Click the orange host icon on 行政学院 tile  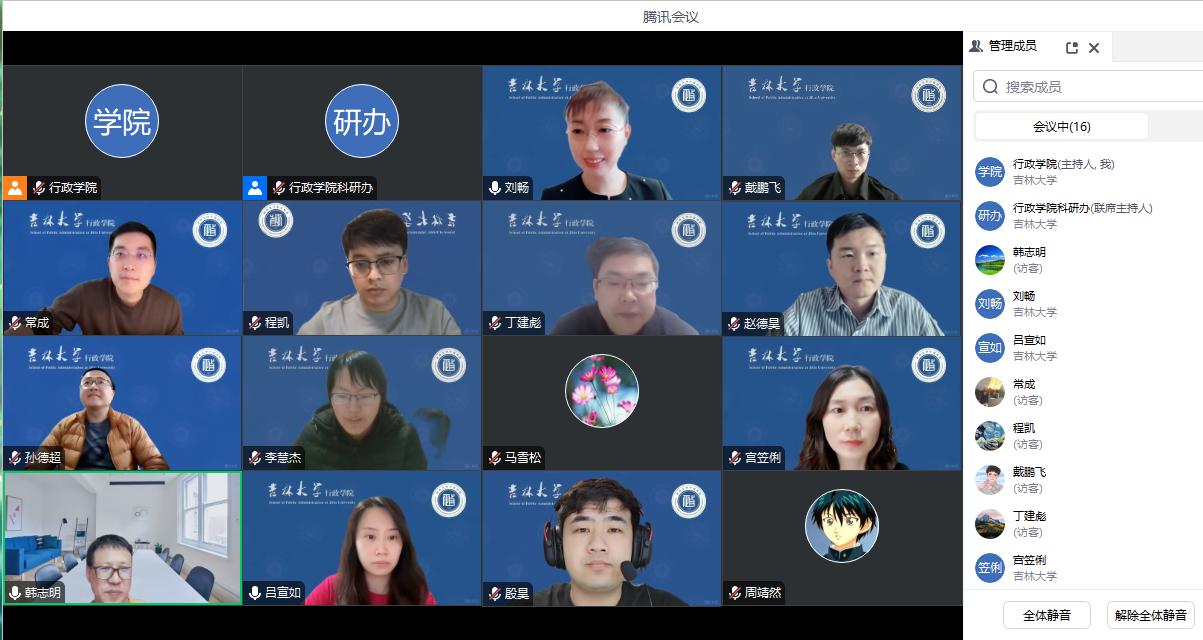pos(15,188)
